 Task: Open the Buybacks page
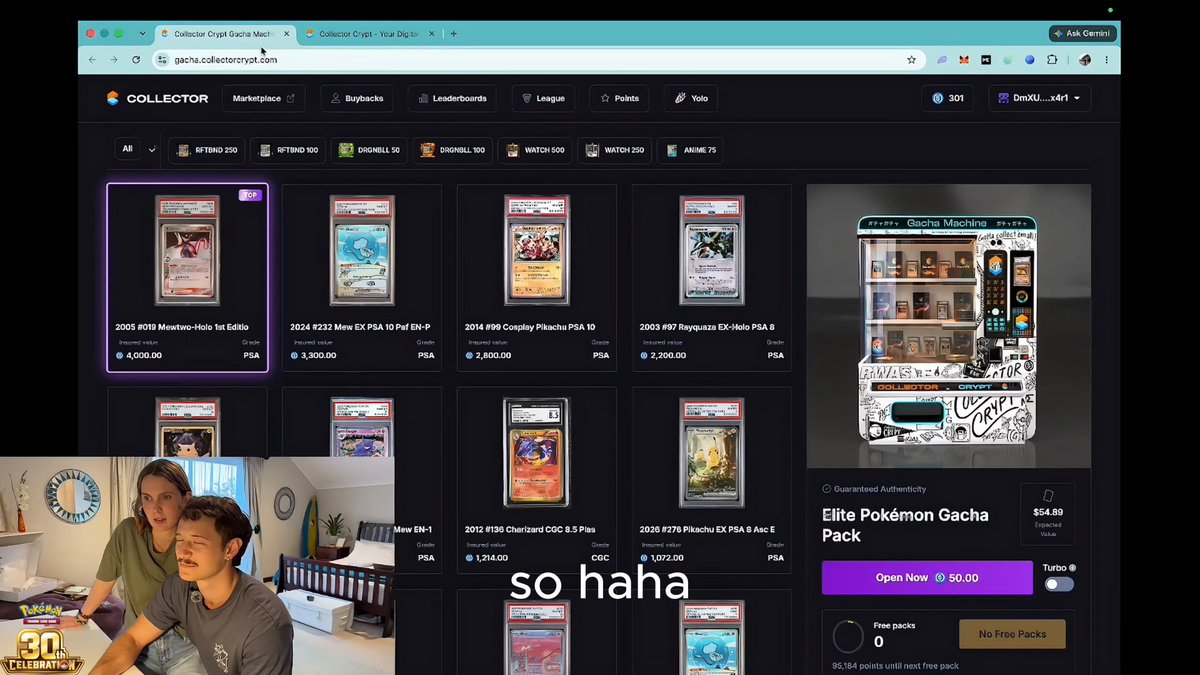tap(357, 98)
